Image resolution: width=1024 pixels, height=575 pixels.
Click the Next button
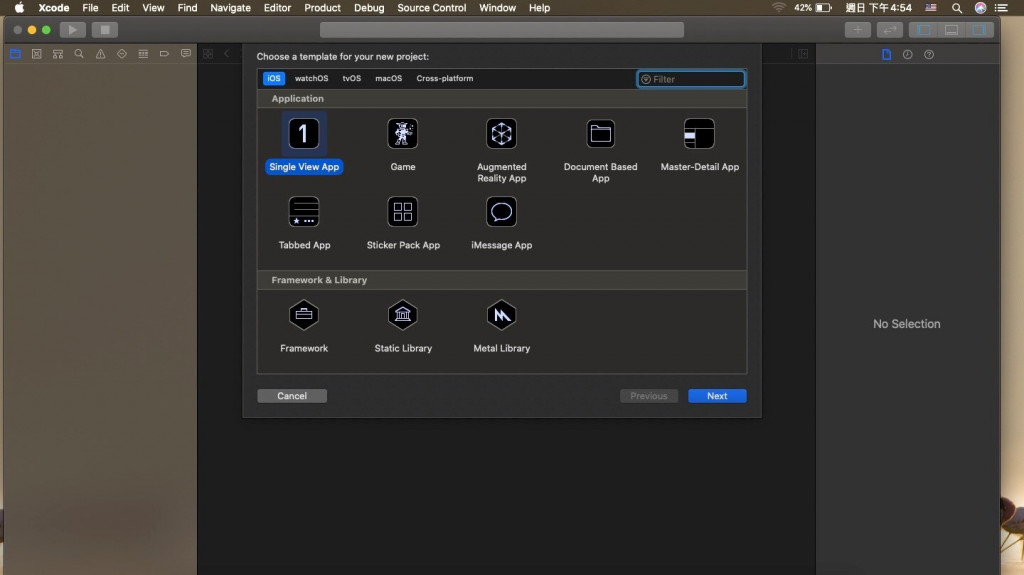tap(717, 396)
